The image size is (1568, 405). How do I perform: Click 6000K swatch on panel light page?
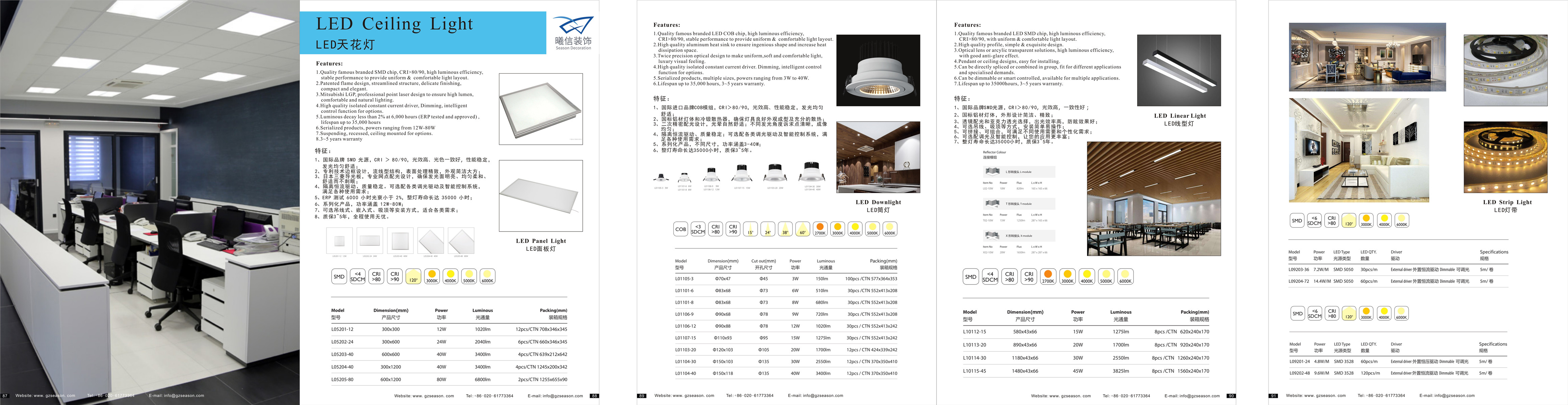pyautogui.click(x=488, y=277)
